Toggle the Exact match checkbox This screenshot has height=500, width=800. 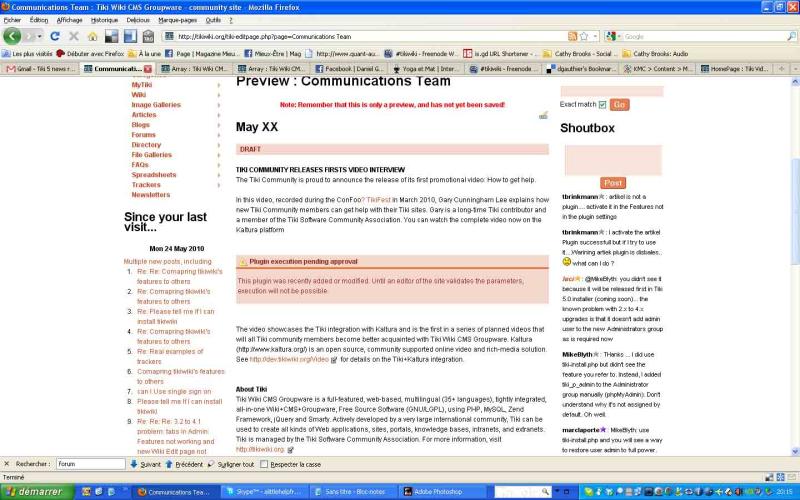[x=602, y=105]
